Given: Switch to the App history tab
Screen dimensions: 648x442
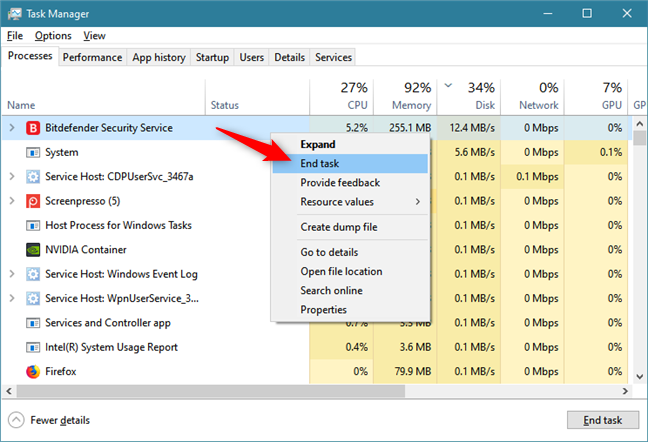Looking at the screenshot, I should pos(159,57).
